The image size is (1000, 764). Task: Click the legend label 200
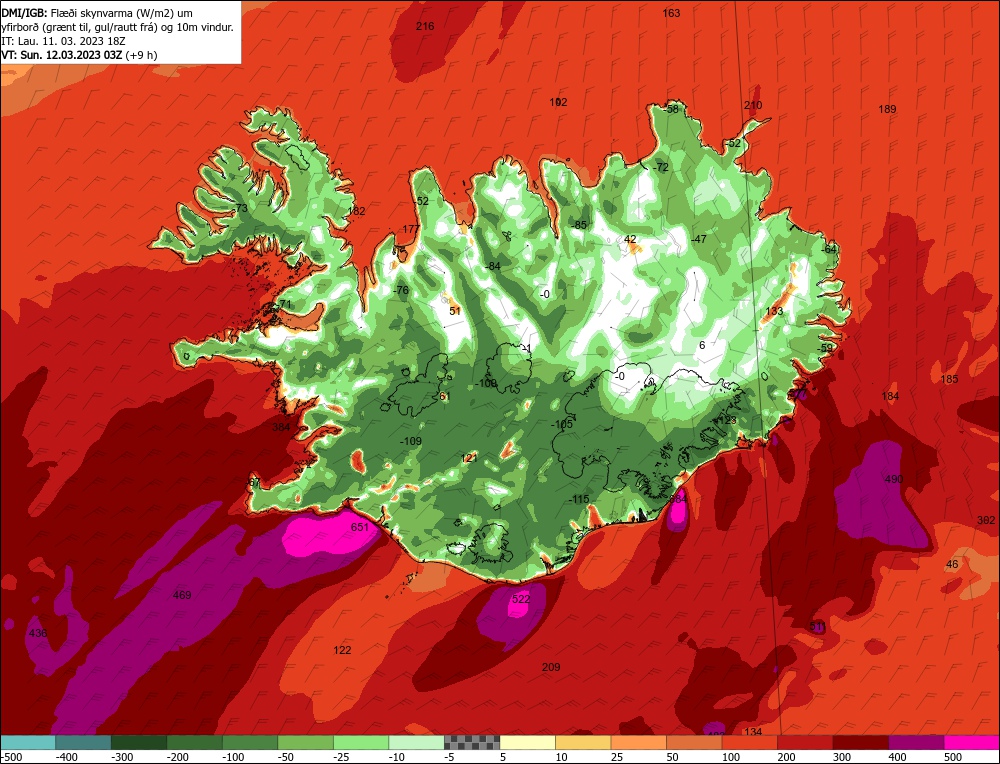tap(786, 757)
